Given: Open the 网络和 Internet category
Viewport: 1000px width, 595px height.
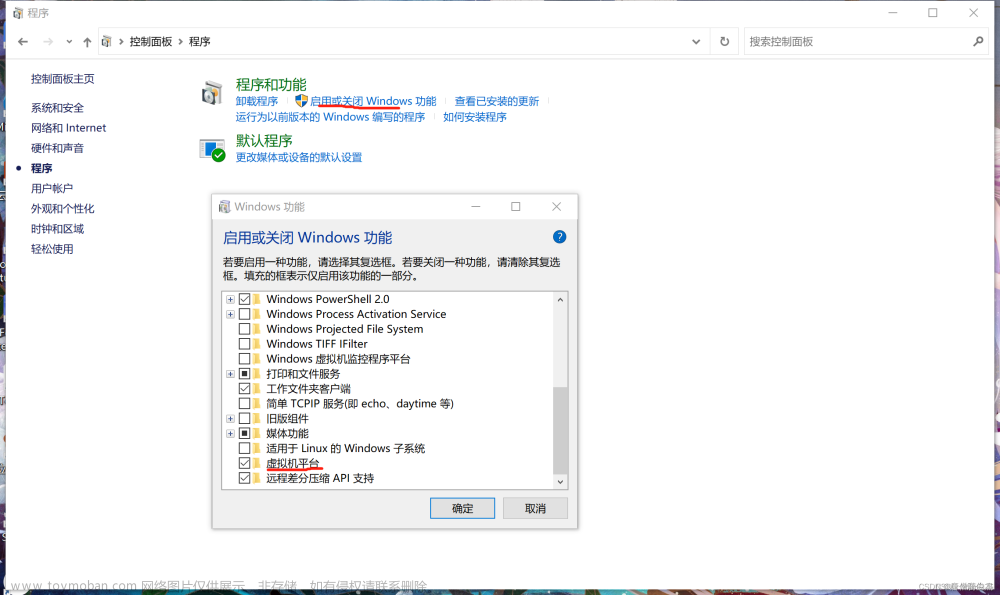Looking at the screenshot, I should [68, 128].
